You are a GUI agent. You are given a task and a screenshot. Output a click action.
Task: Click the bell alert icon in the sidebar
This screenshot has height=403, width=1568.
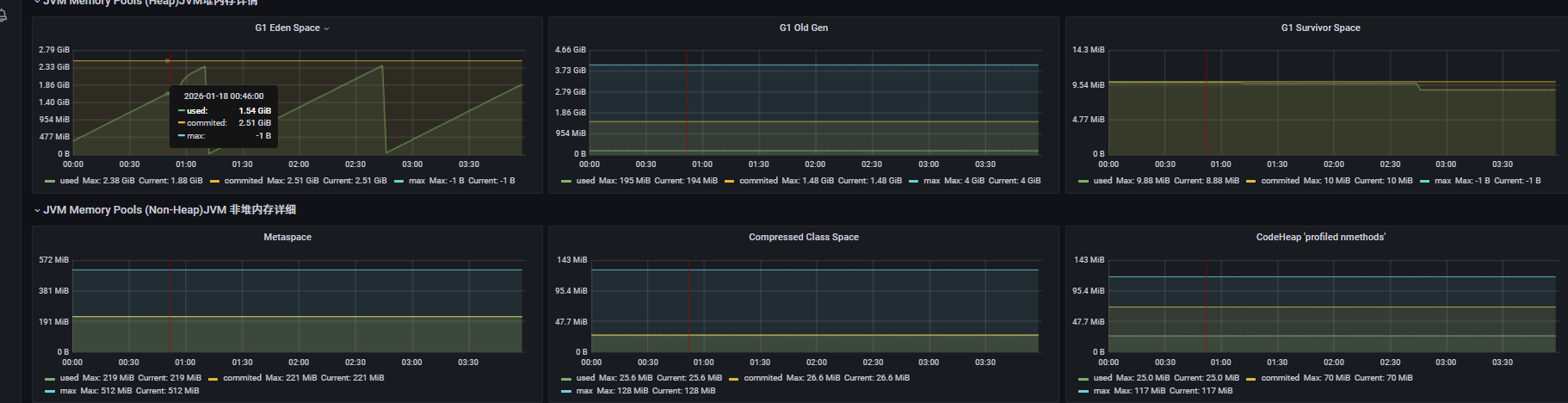3,15
